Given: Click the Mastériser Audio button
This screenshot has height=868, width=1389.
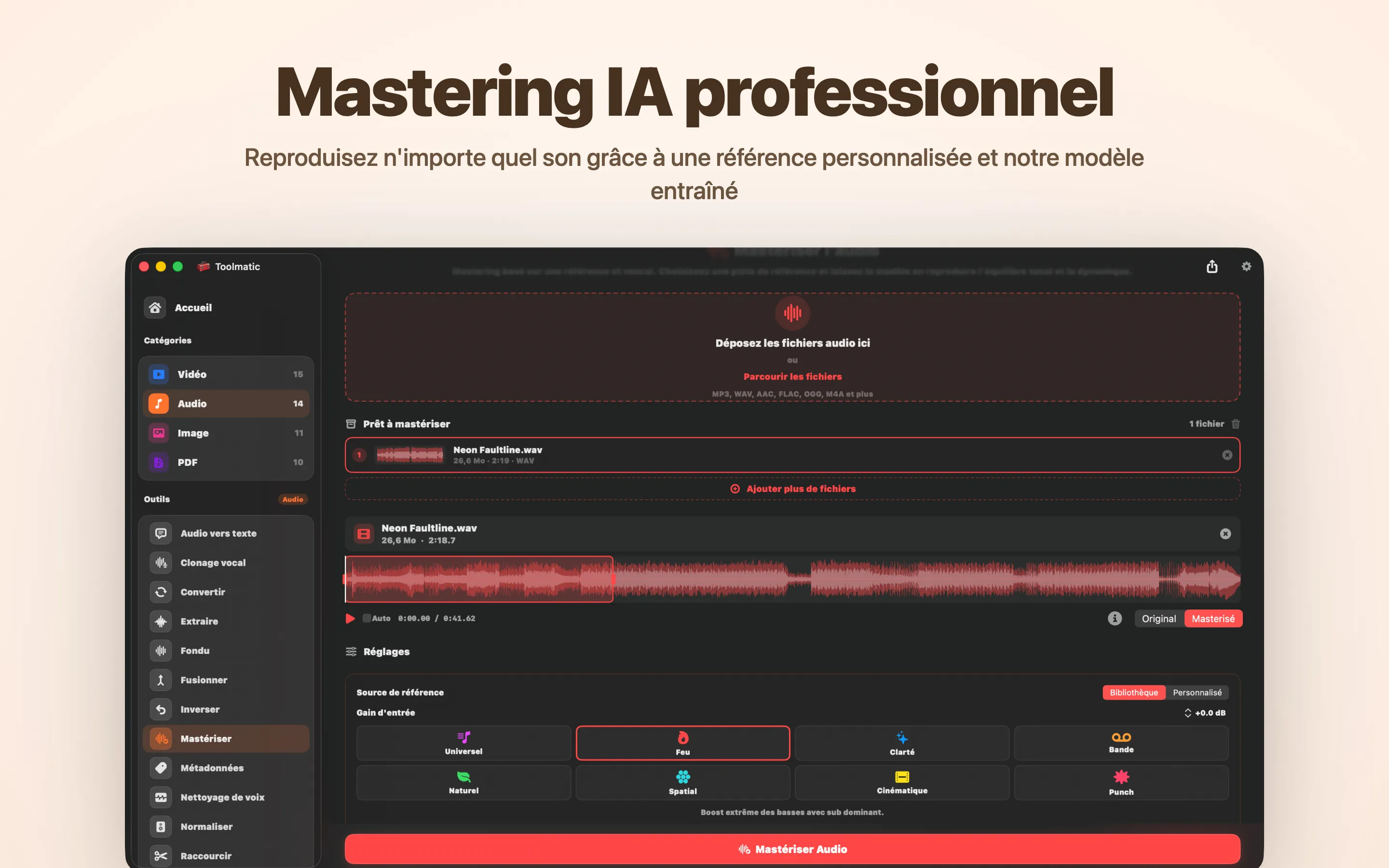Looking at the screenshot, I should [x=792, y=849].
